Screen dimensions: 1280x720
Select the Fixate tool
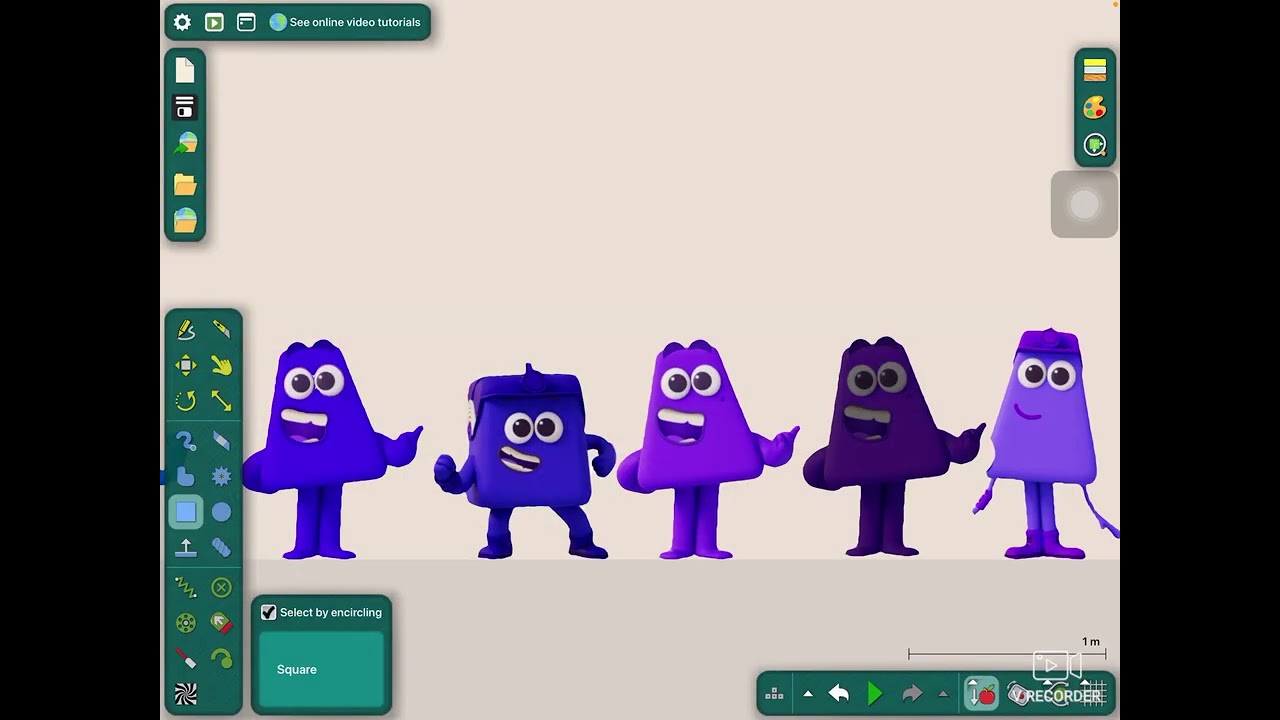click(221, 587)
